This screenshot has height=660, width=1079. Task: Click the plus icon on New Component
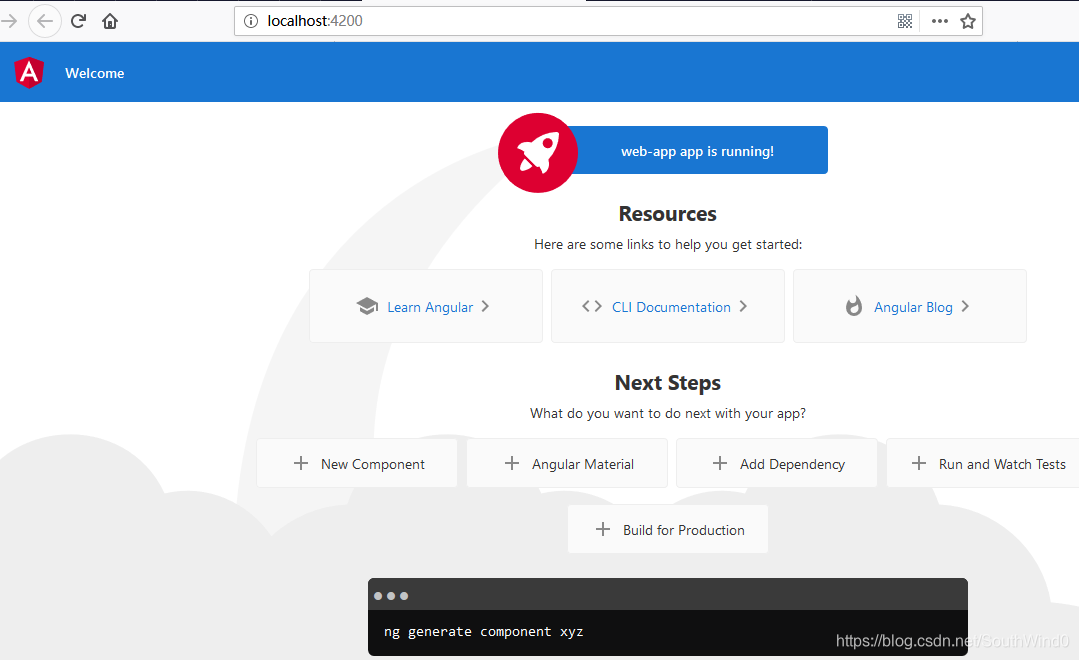tap(301, 463)
